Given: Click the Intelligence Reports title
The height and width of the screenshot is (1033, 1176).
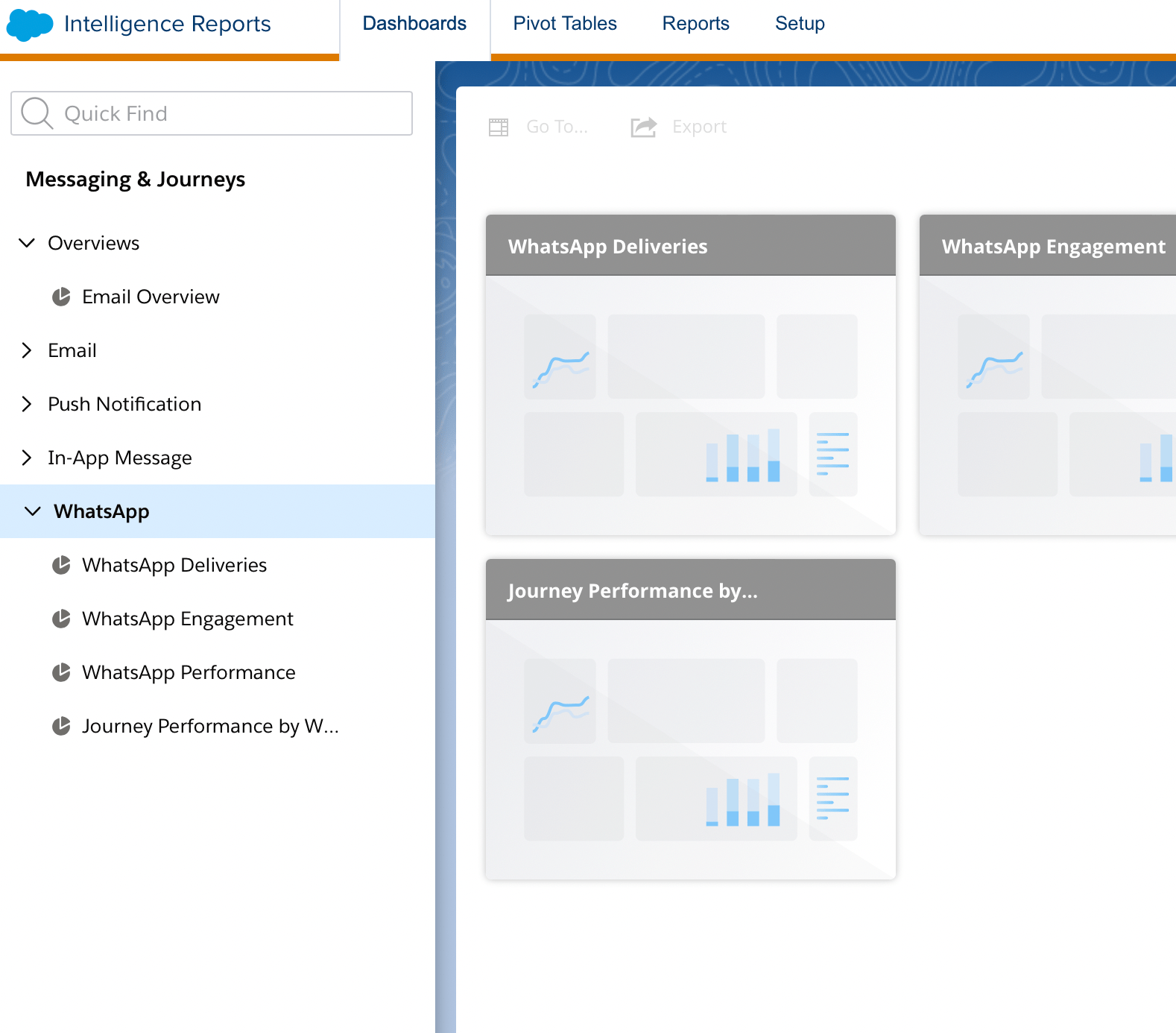Looking at the screenshot, I should (168, 24).
